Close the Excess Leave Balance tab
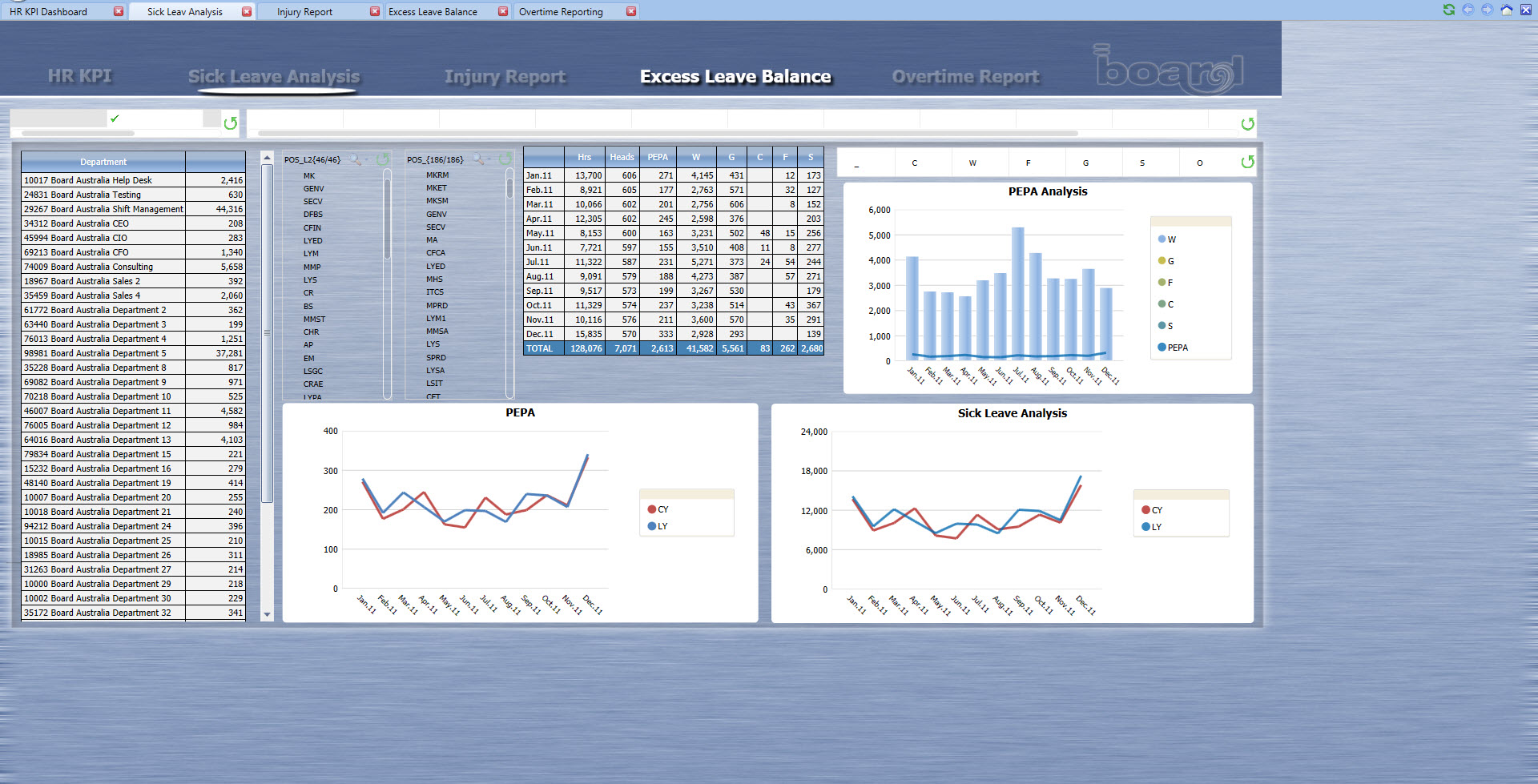1538x784 pixels. (503, 11)
